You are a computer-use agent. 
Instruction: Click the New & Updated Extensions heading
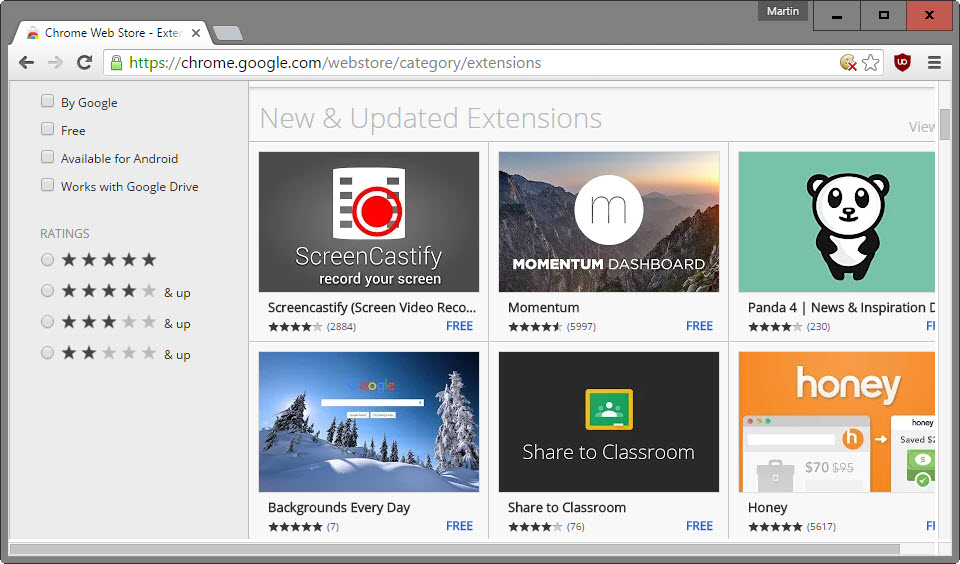tap(431, 118)
